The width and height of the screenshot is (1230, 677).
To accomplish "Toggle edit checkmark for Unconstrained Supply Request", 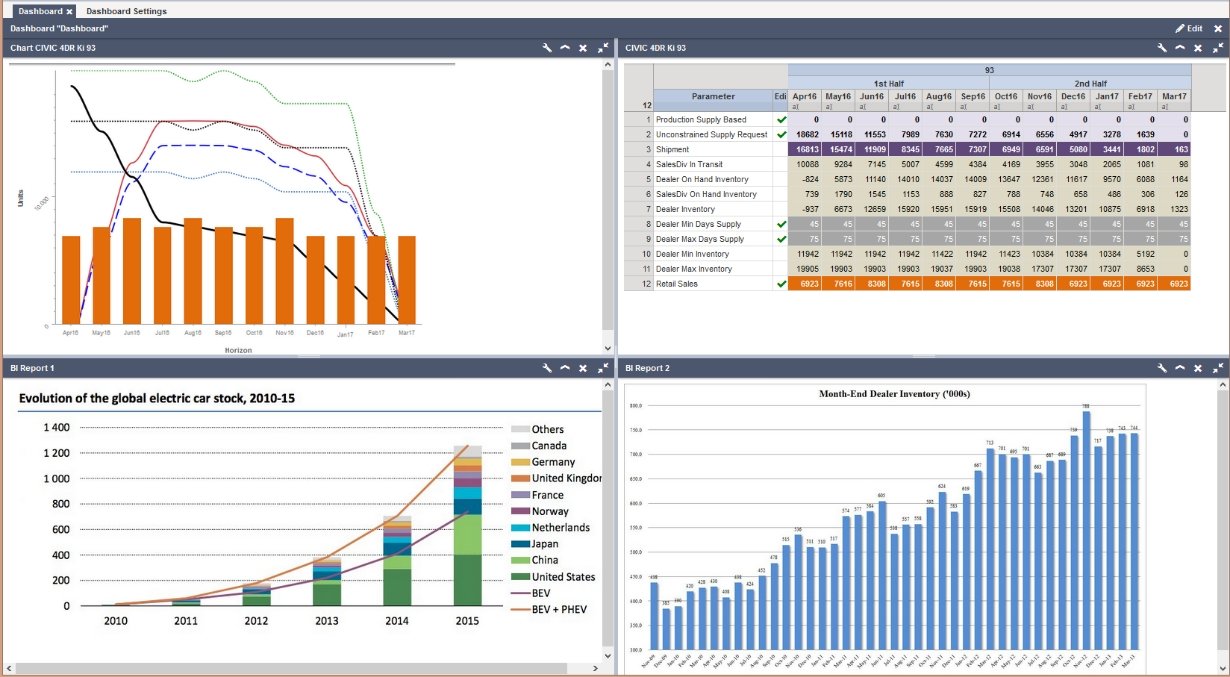I will (x=781, y=134).
